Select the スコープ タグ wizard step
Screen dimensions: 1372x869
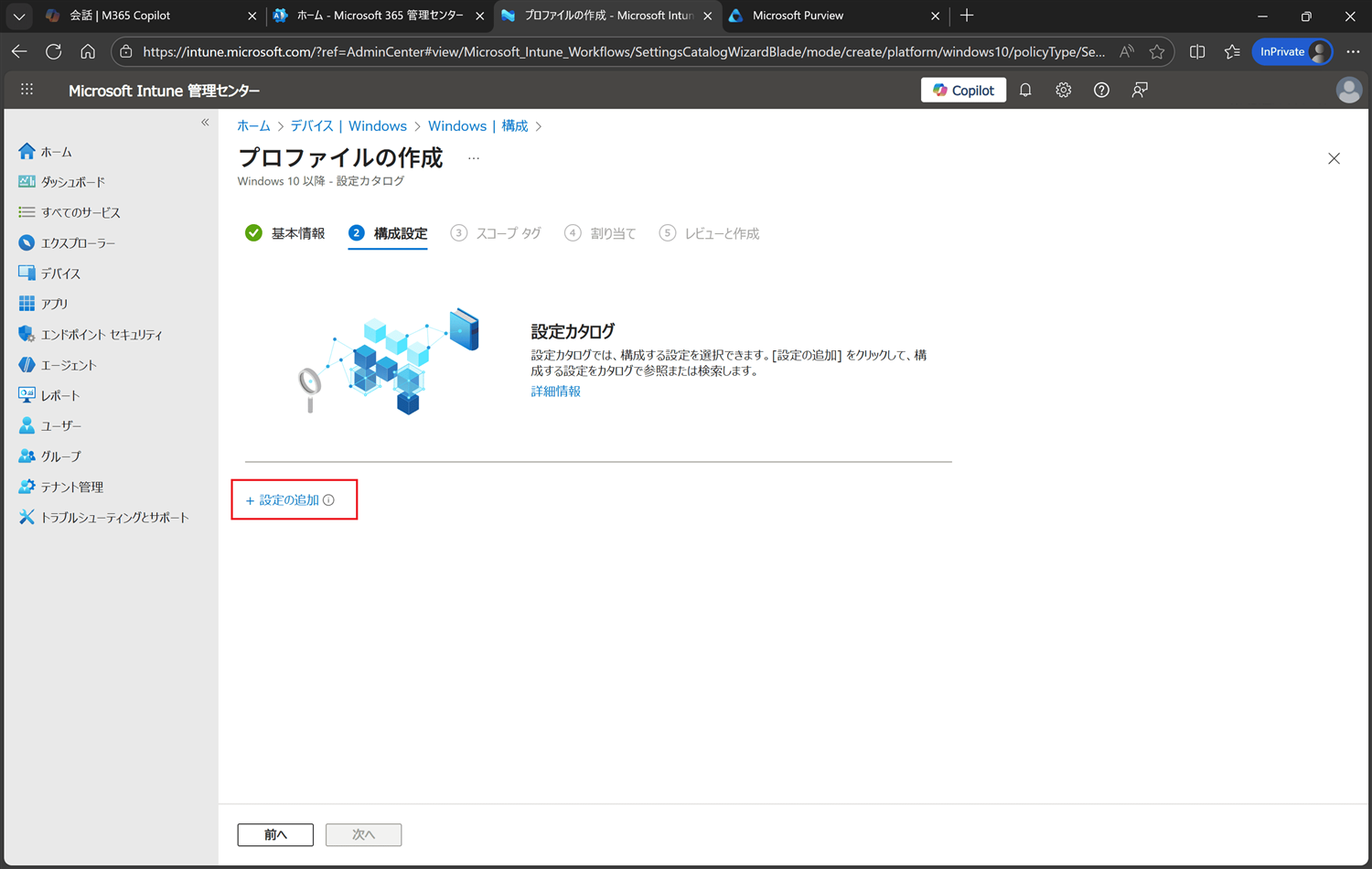point(496,233)
